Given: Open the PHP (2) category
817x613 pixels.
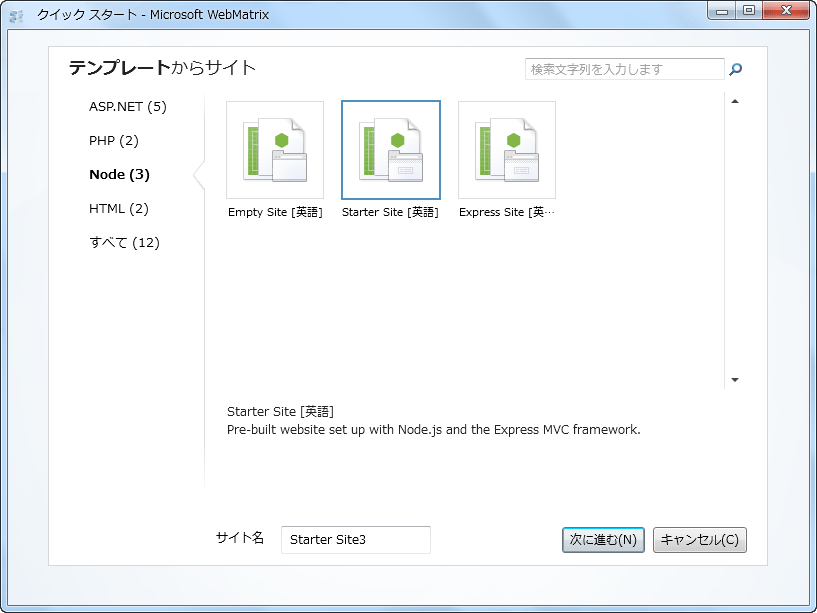Looking at the screenshot, I should point(114,141).
